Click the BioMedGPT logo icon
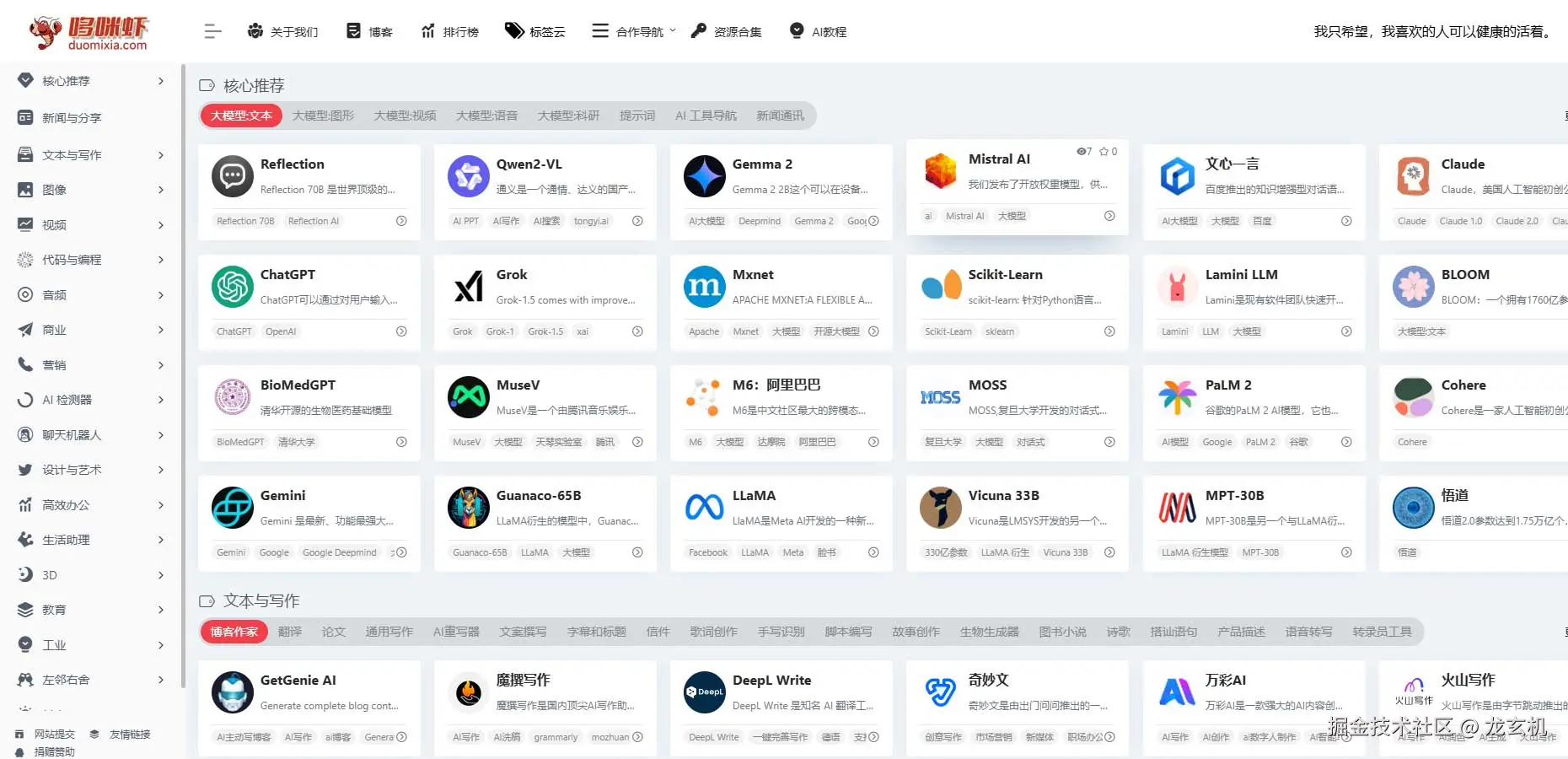1568x759 pixels. pos(233,397)
